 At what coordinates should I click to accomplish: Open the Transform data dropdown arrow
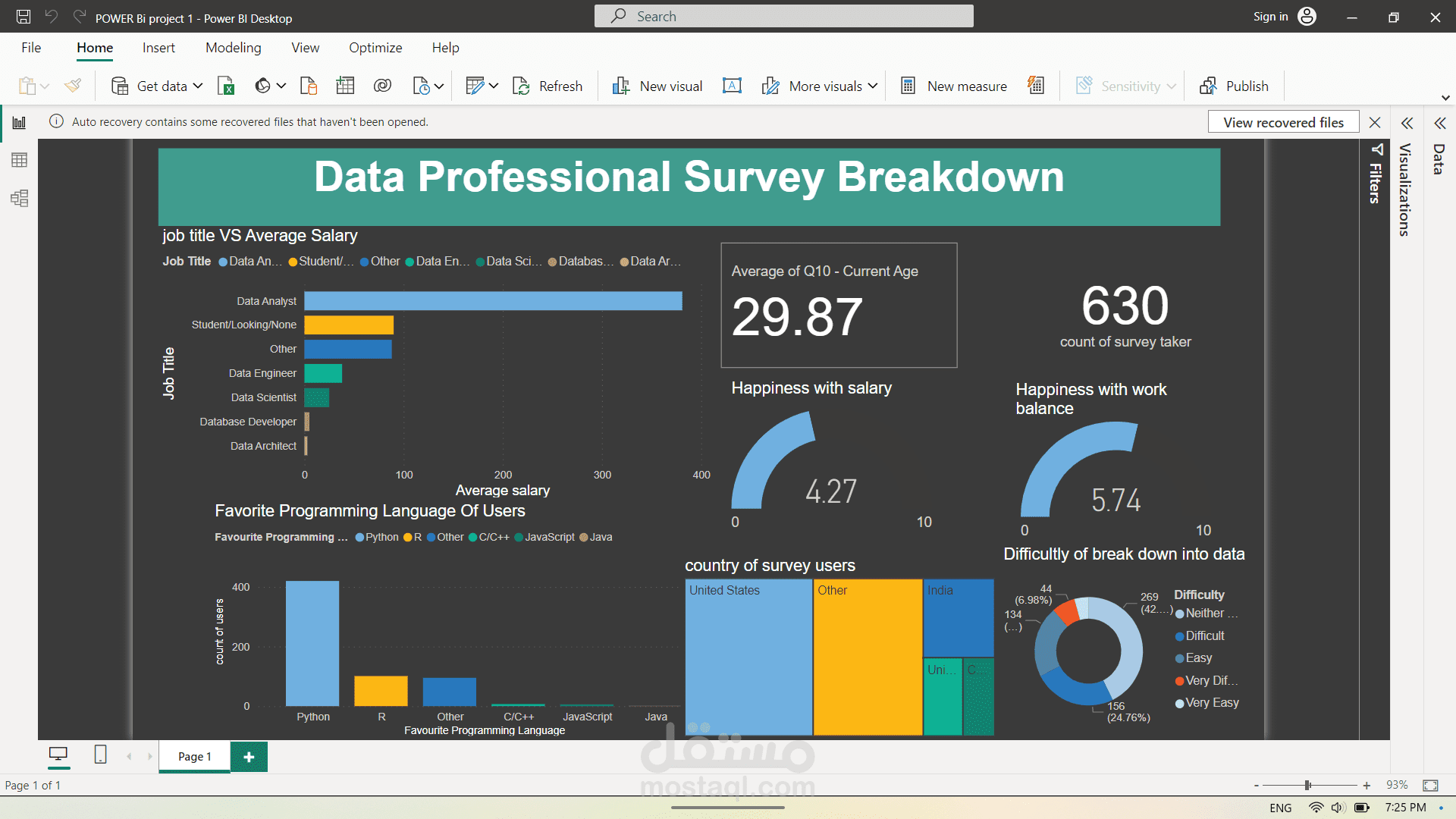[x=494, y=86]
